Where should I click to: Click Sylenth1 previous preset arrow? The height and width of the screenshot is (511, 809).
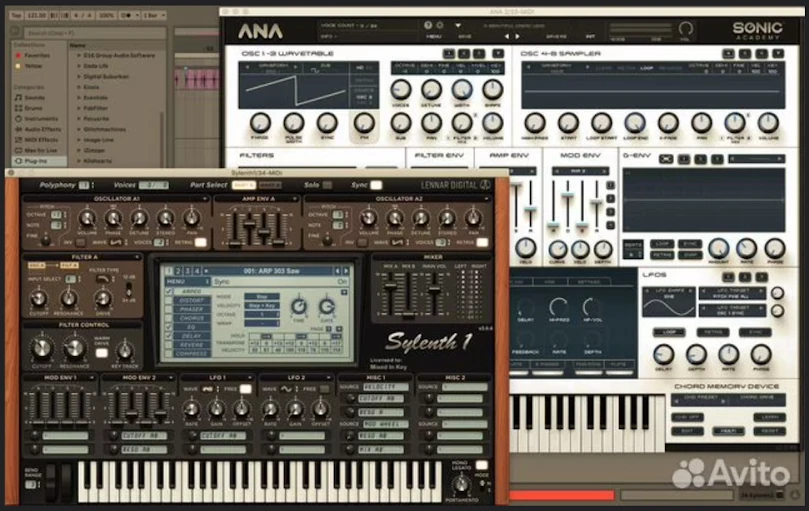[x=337, y=270]
